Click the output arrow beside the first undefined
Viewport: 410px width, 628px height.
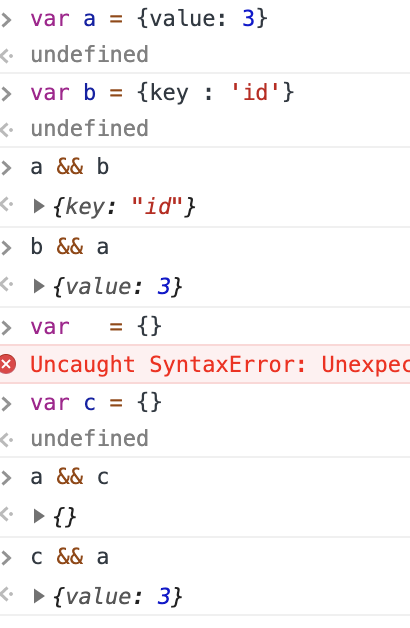[7, 56]
